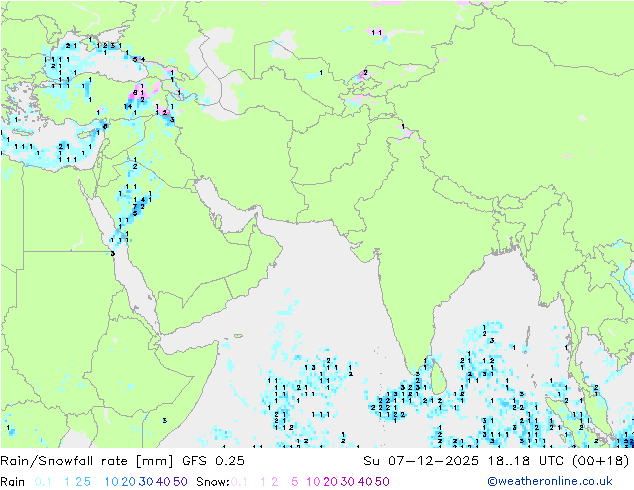Select the Rain legend value 2
634x490 pixels.
tap(78, 482)
